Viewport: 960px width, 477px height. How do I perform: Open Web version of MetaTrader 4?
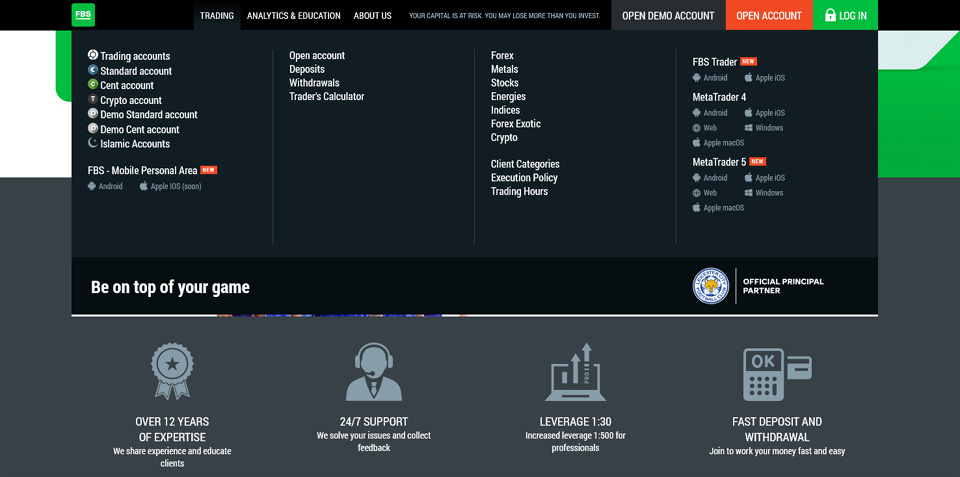tap(705, 128)
